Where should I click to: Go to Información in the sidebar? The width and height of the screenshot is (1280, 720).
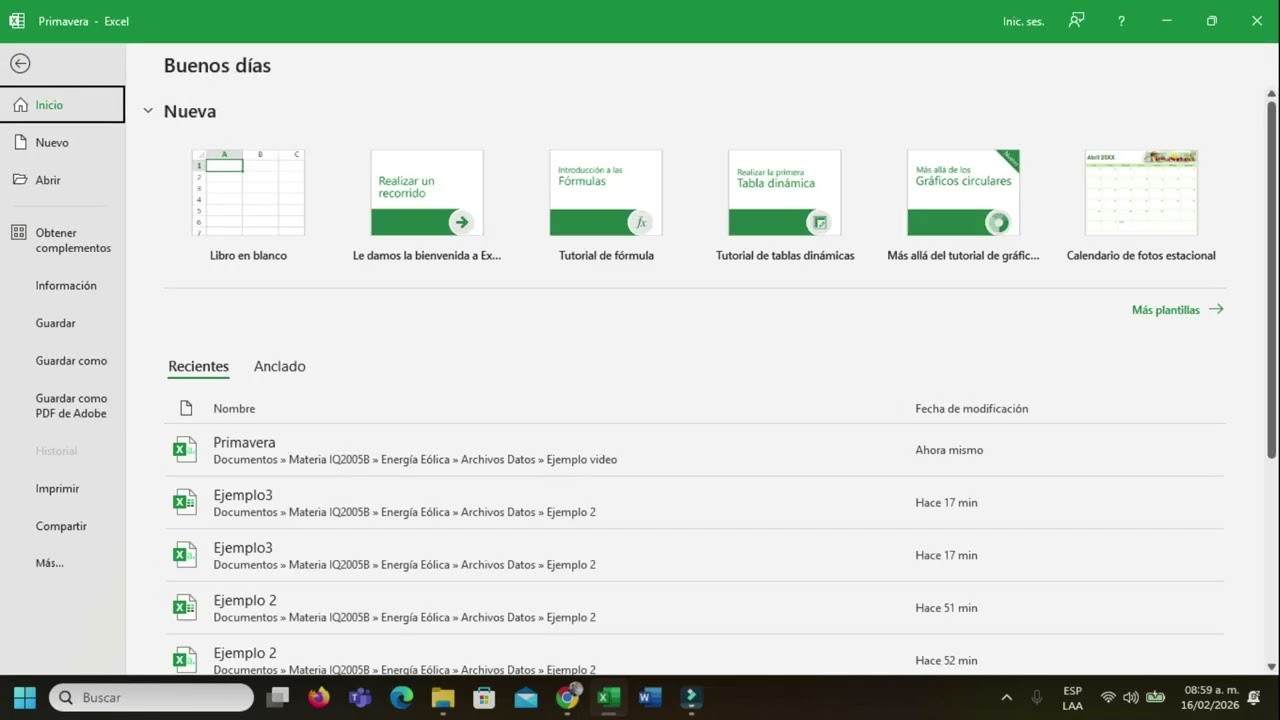tap(62, 286)
